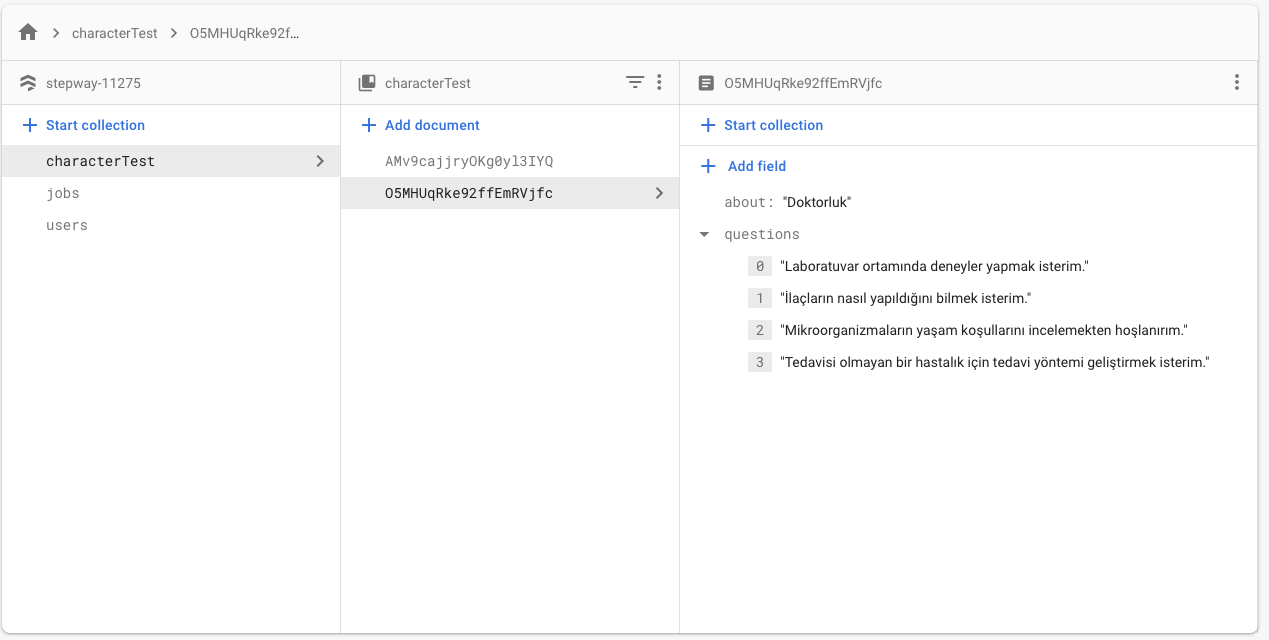Collapse the questions array field
1269x640 pixels.
coord(704,235)
